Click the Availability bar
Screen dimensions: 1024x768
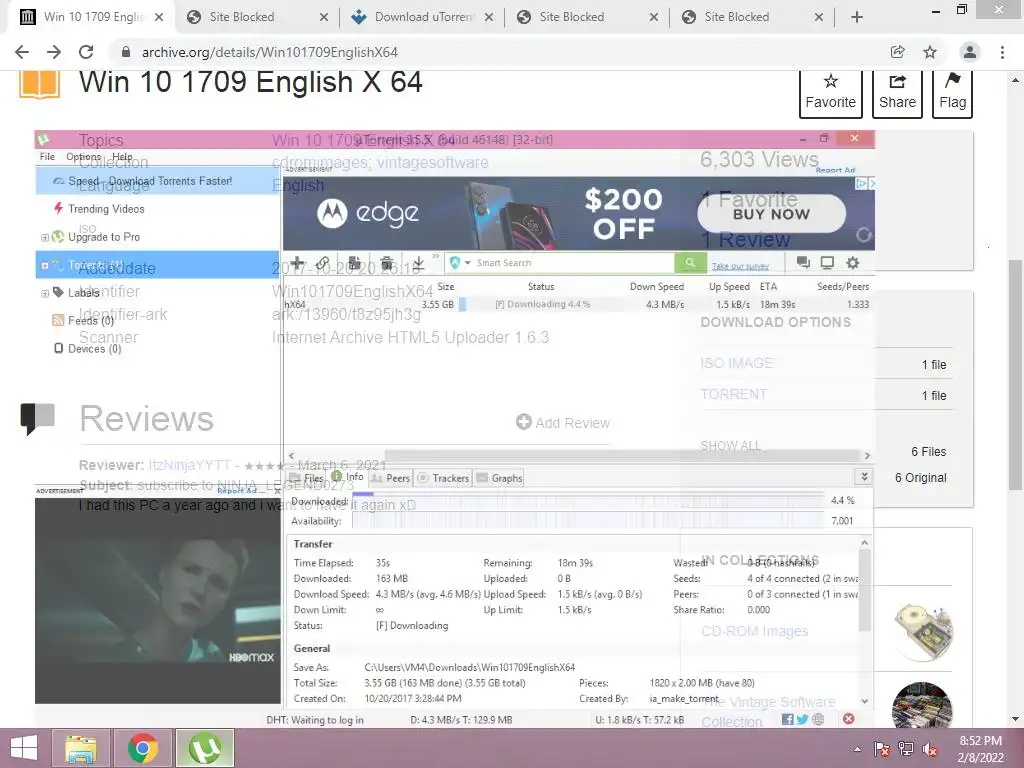(587, 521)
